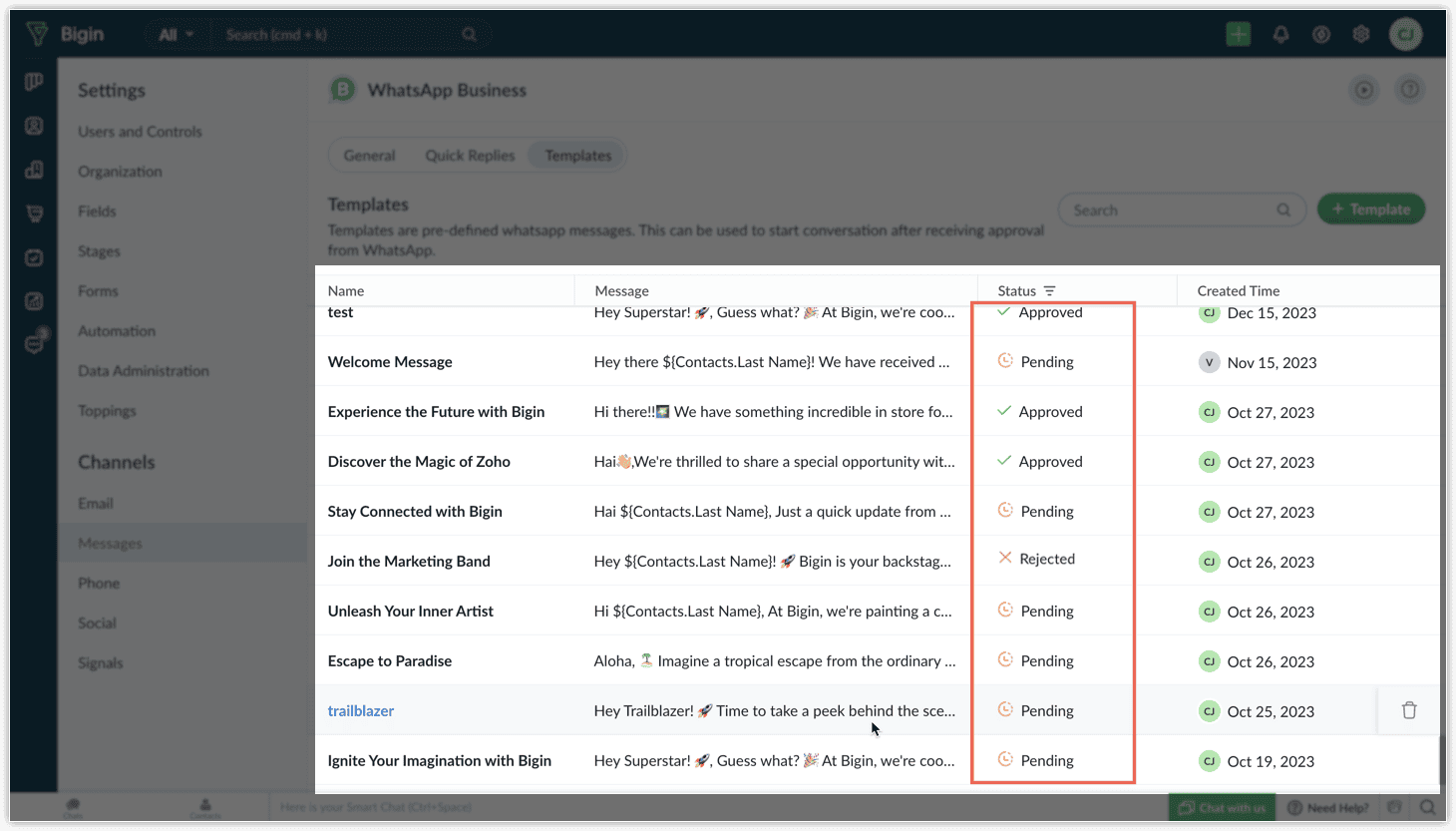Screen dimensions: 1456x831
Task: Open Pipelines from left sidebar
Action: (x=34, y=82)
